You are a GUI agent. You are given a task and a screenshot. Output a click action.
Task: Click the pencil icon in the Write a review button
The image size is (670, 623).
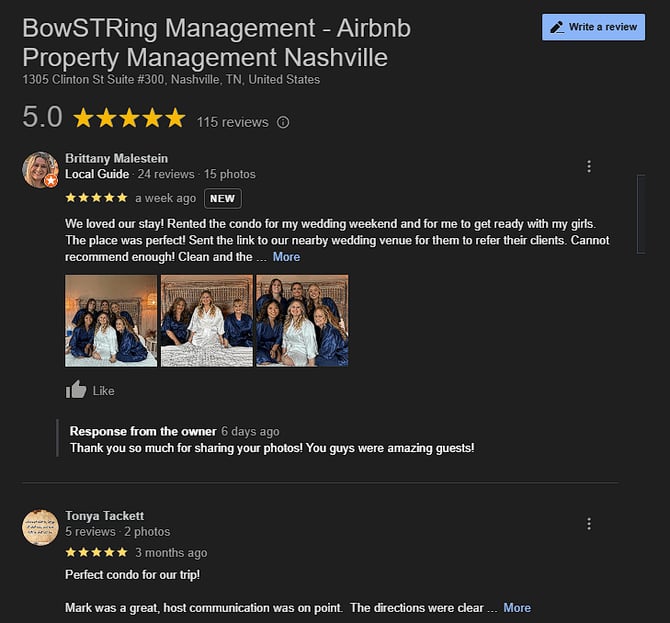pos(557,27)
